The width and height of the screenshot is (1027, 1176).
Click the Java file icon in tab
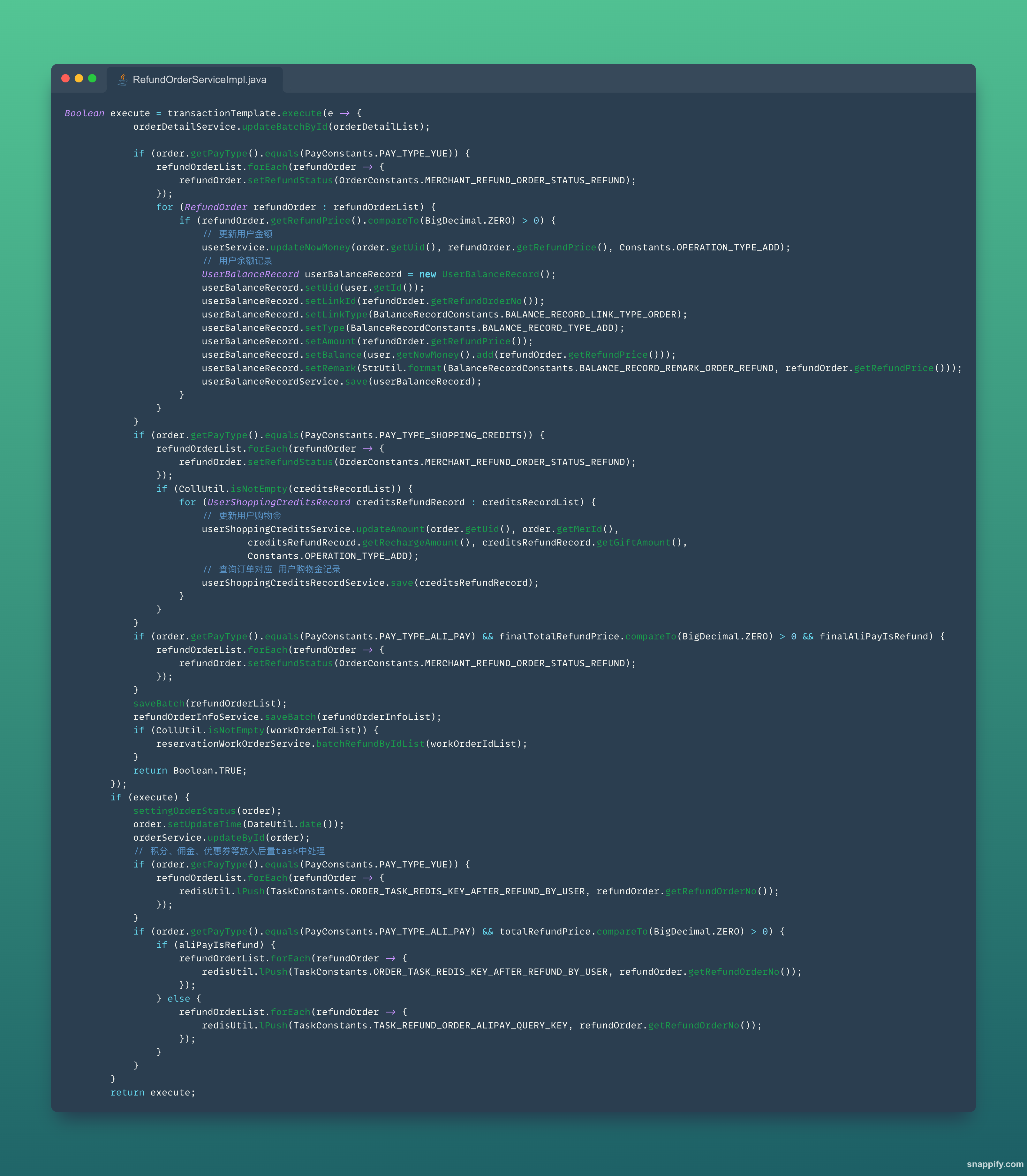(x=123, y=79)
